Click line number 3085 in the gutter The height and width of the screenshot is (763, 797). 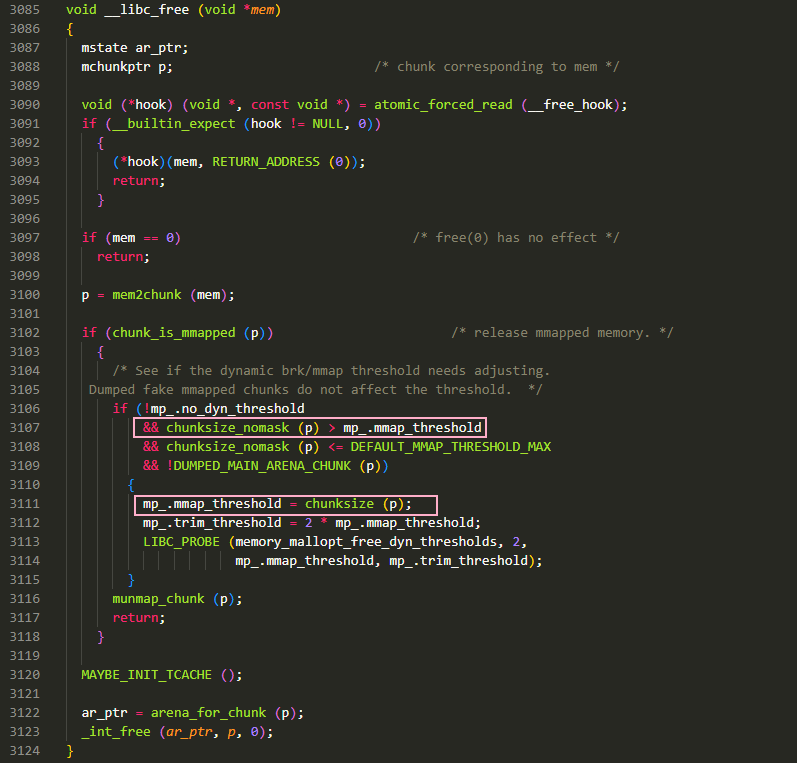24,10
